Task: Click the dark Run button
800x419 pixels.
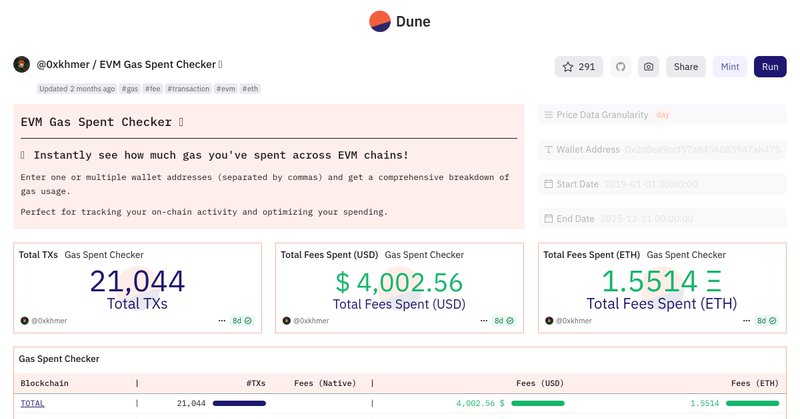Action: [x=770, y=67]
